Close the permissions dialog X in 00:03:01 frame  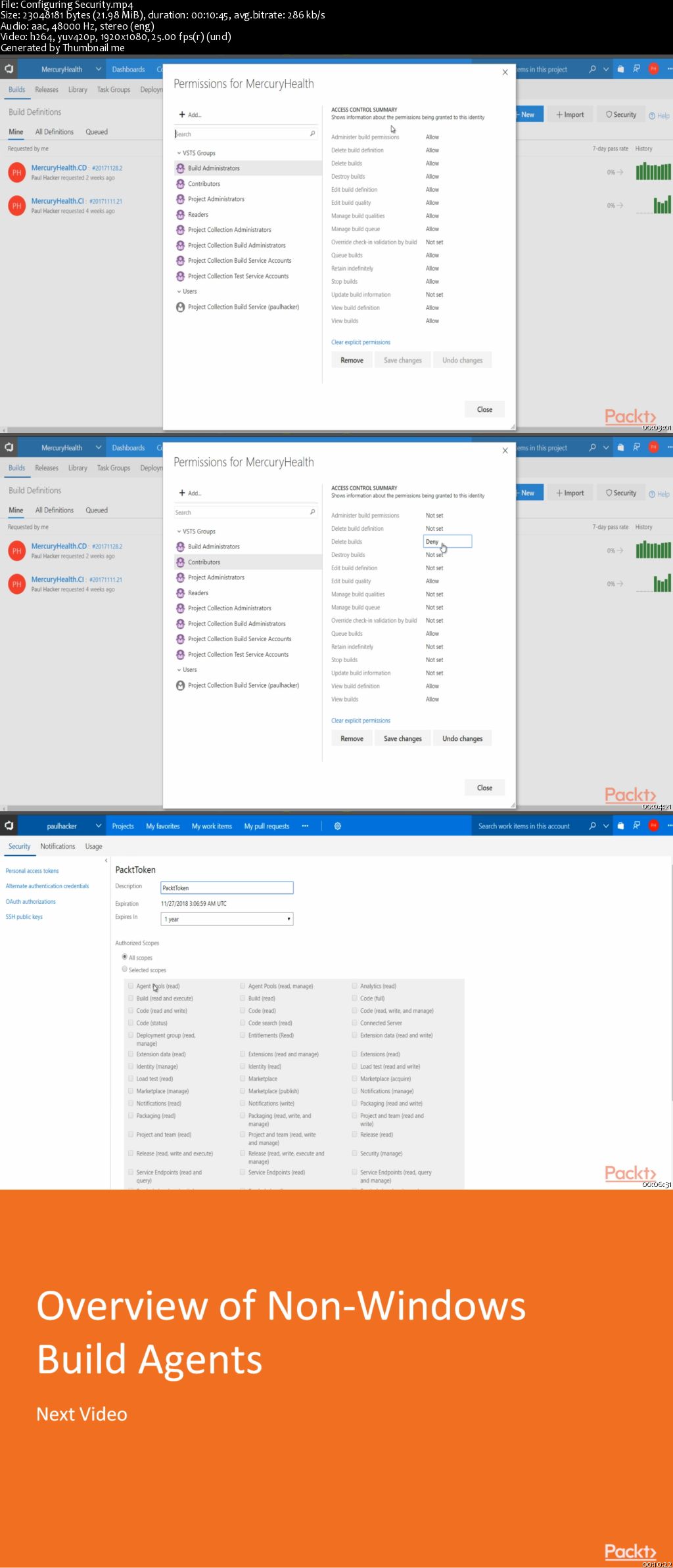coord(505,72)
